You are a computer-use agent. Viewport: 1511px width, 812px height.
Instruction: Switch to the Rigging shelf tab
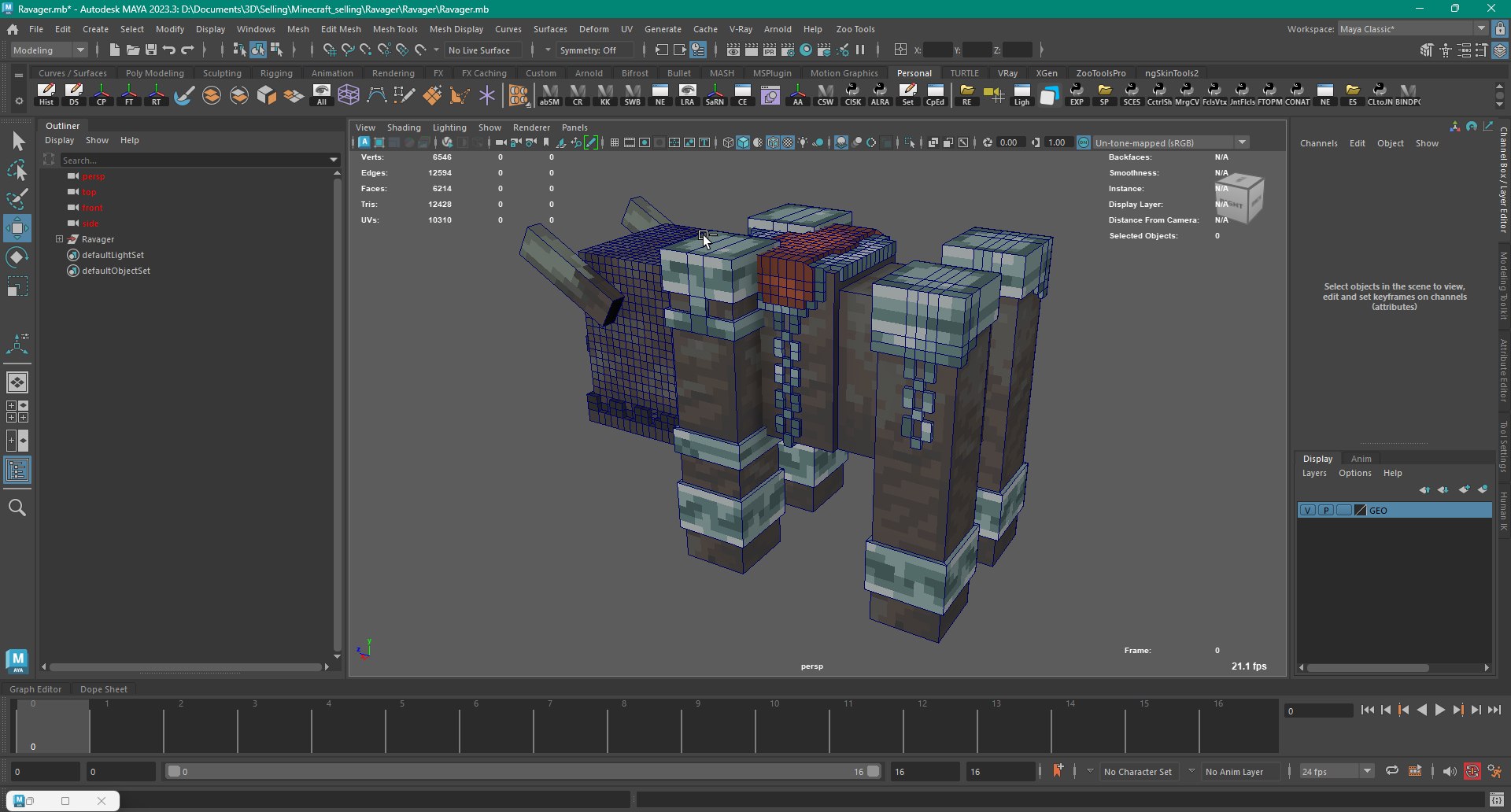pyautogui.click(x=276, y=73)
